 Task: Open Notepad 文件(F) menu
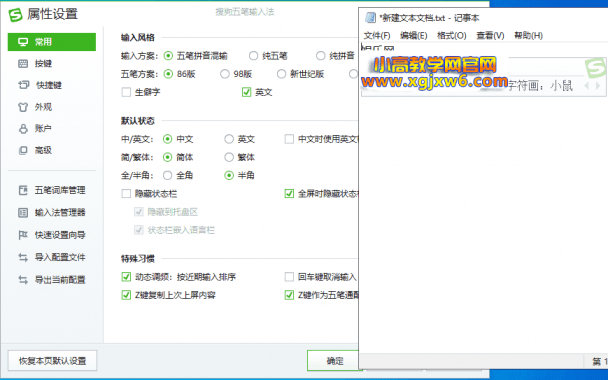point(377,36)
